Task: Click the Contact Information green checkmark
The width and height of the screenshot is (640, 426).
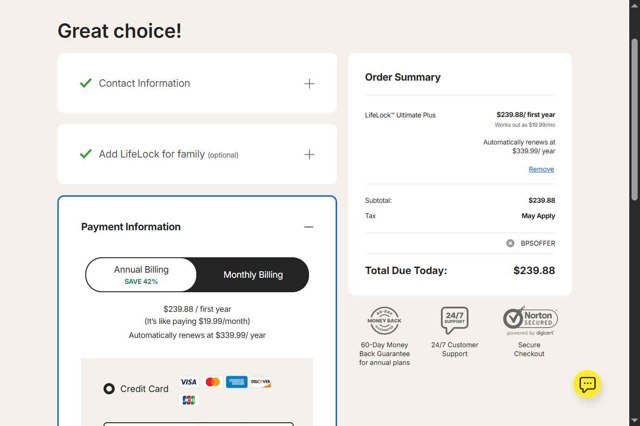Action: click(x=86, y=83)
